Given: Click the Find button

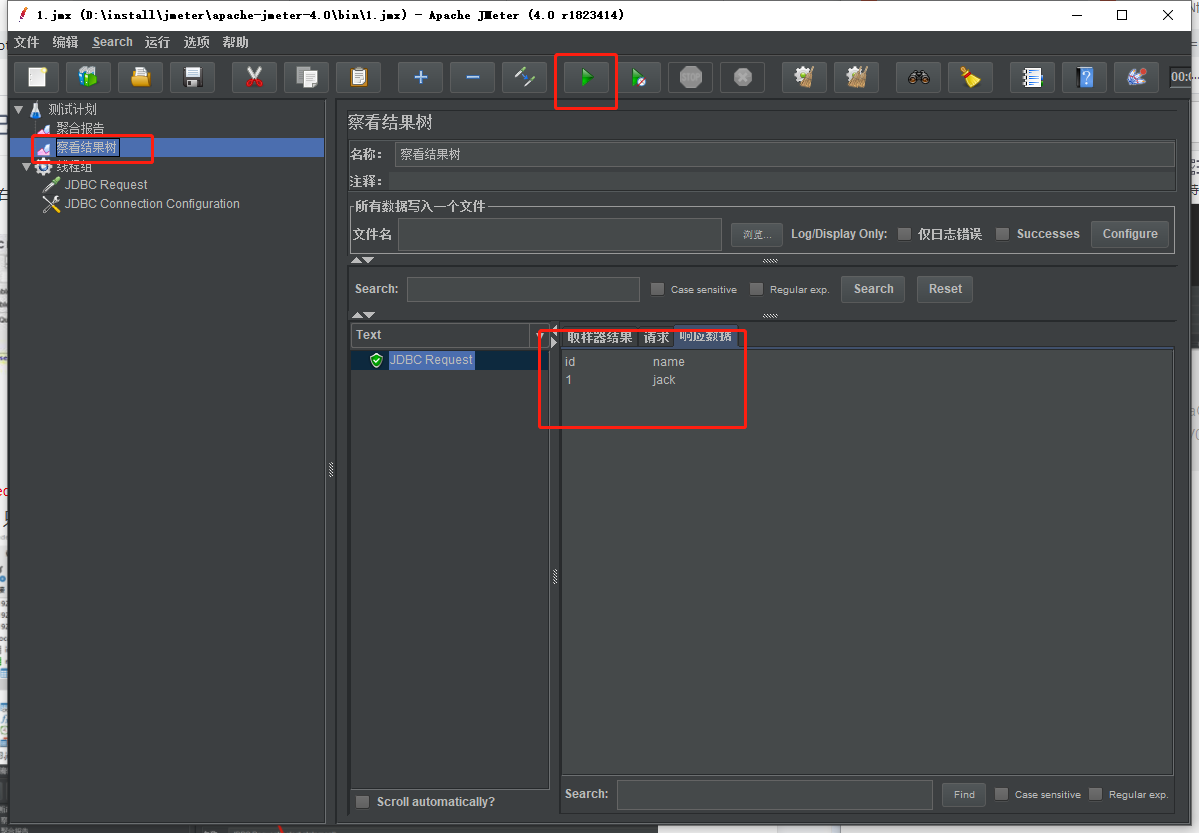Looking at the screenshot, I should (x=963, y=795).
